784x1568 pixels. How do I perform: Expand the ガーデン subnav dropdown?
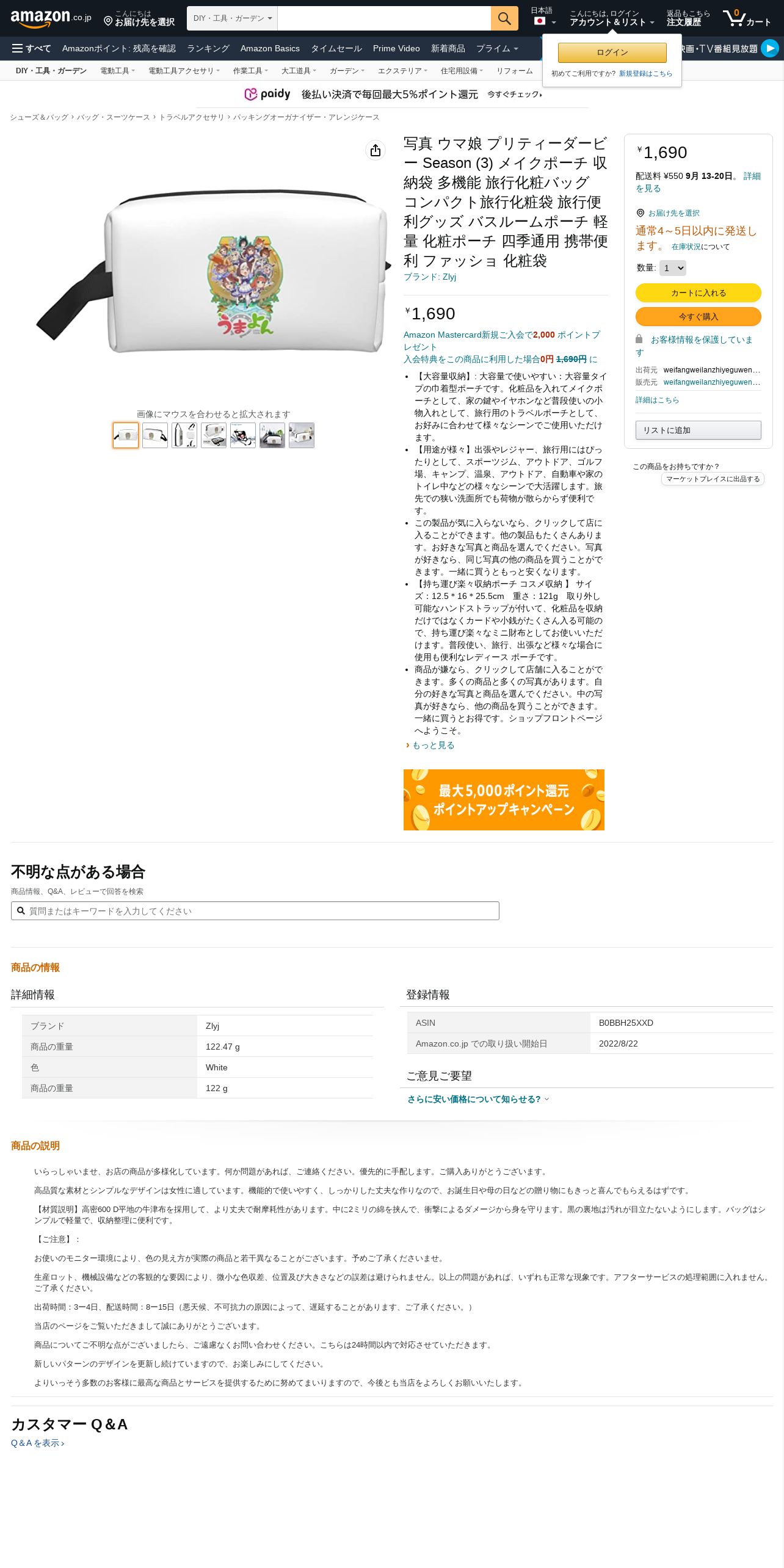(347, 71)
